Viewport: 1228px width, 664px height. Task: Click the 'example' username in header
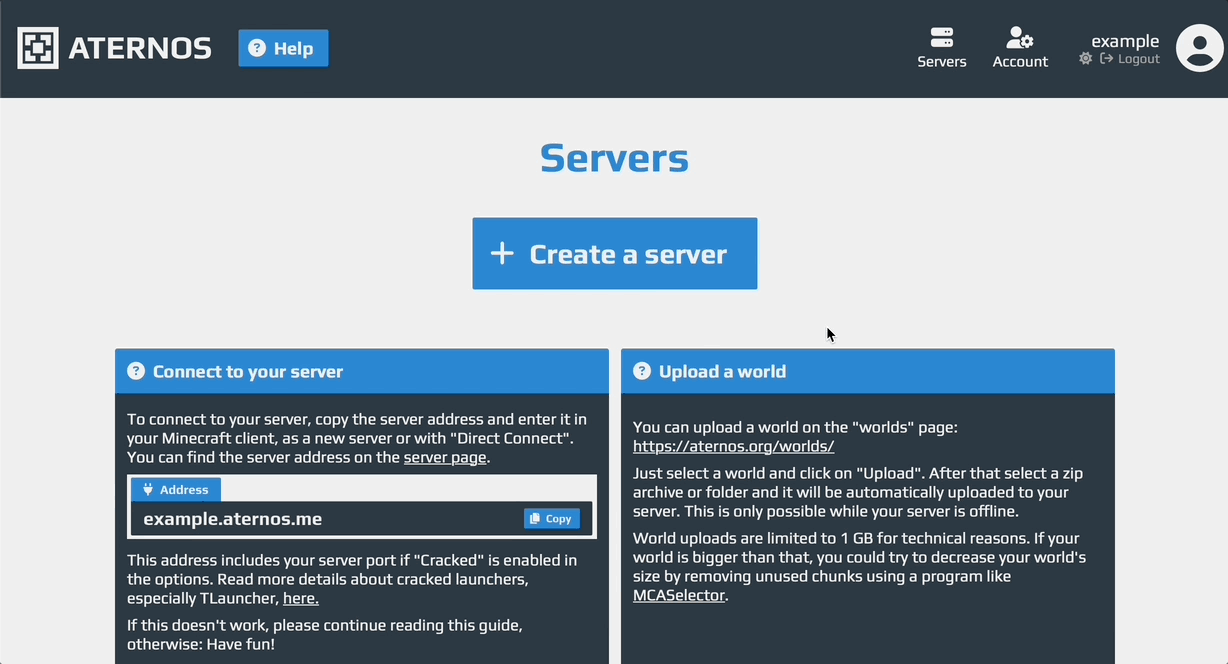coord(1125,41)
